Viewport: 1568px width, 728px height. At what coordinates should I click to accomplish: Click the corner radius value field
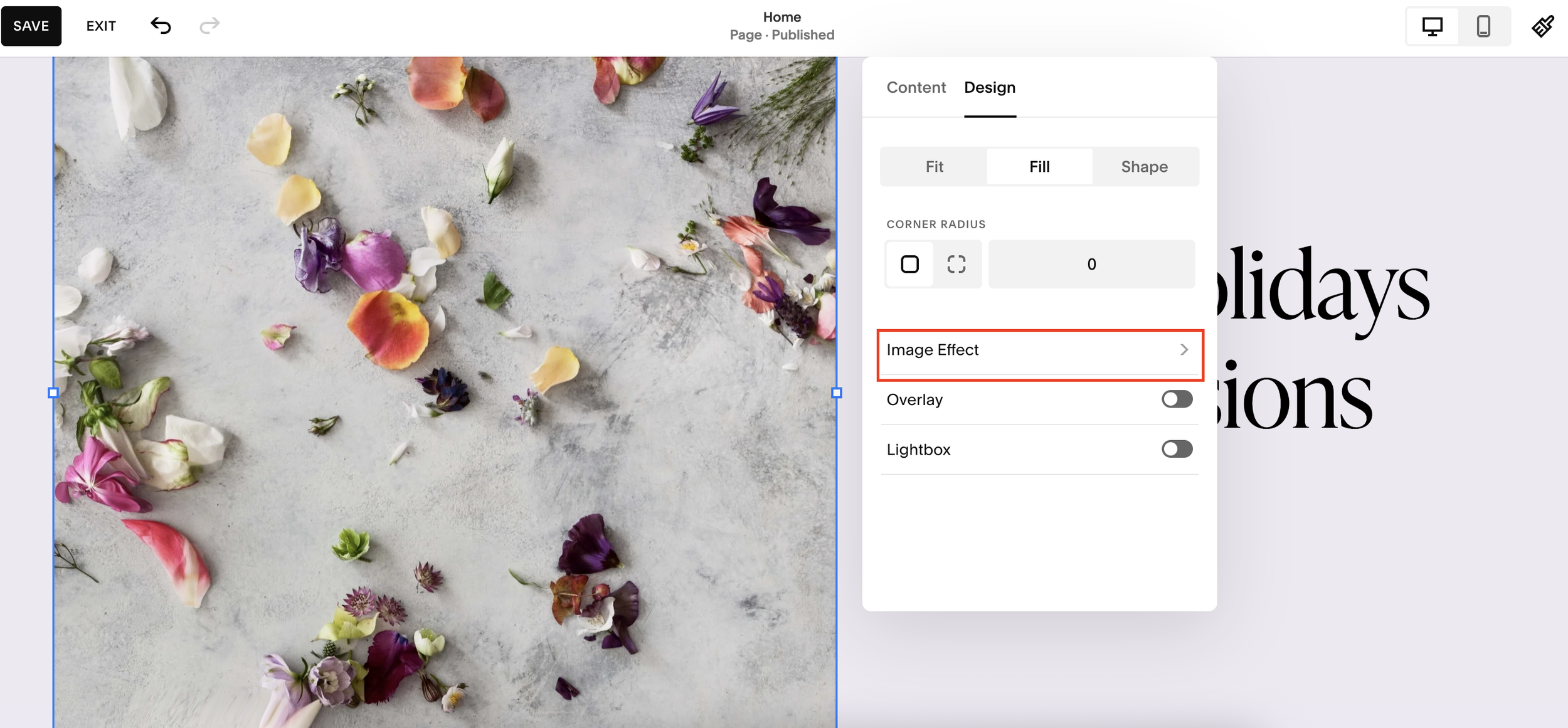click(x=1091, y=264)
